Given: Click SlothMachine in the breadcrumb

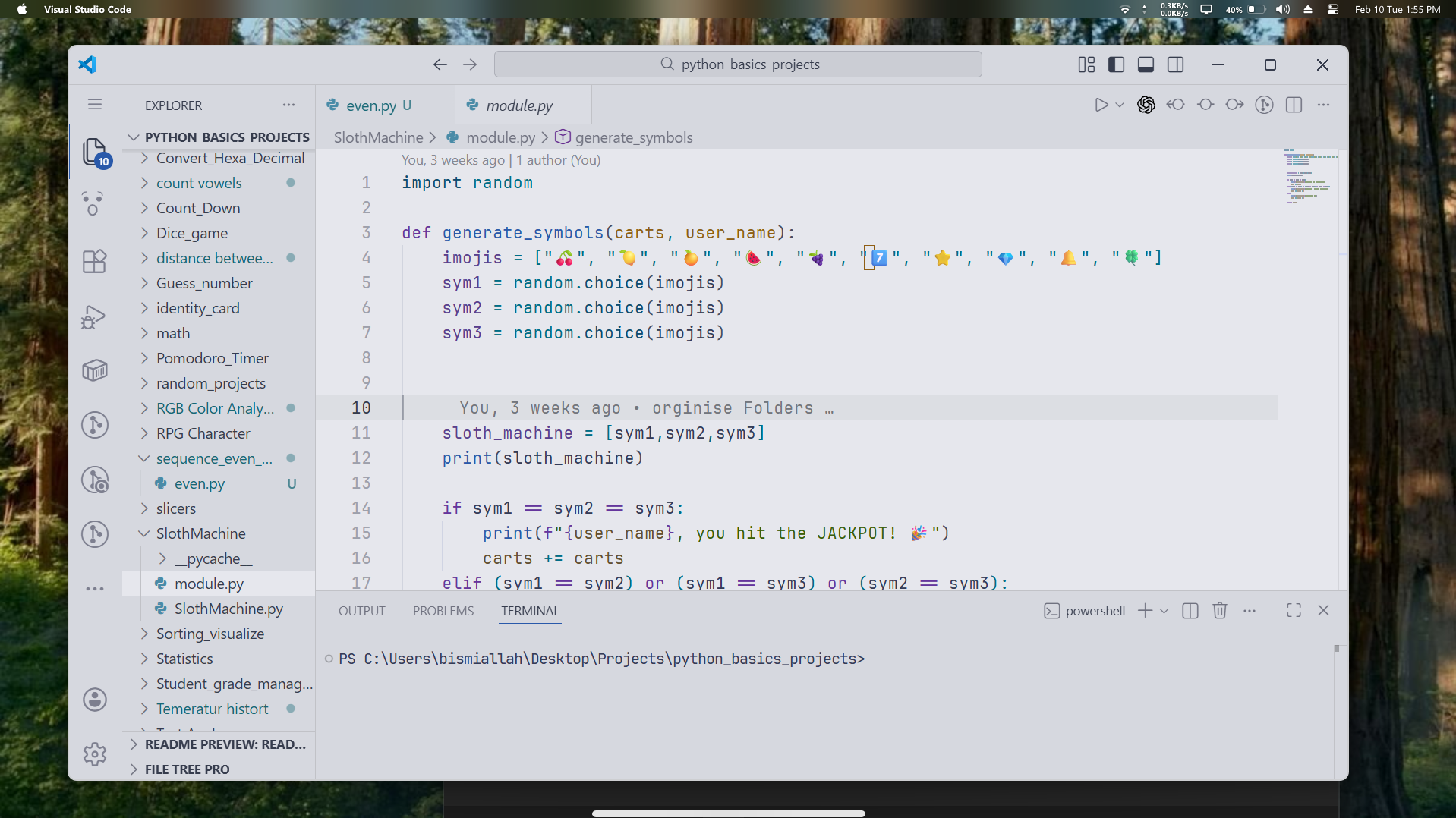Looking at the screenshot, I should click(x=378, y=137).
